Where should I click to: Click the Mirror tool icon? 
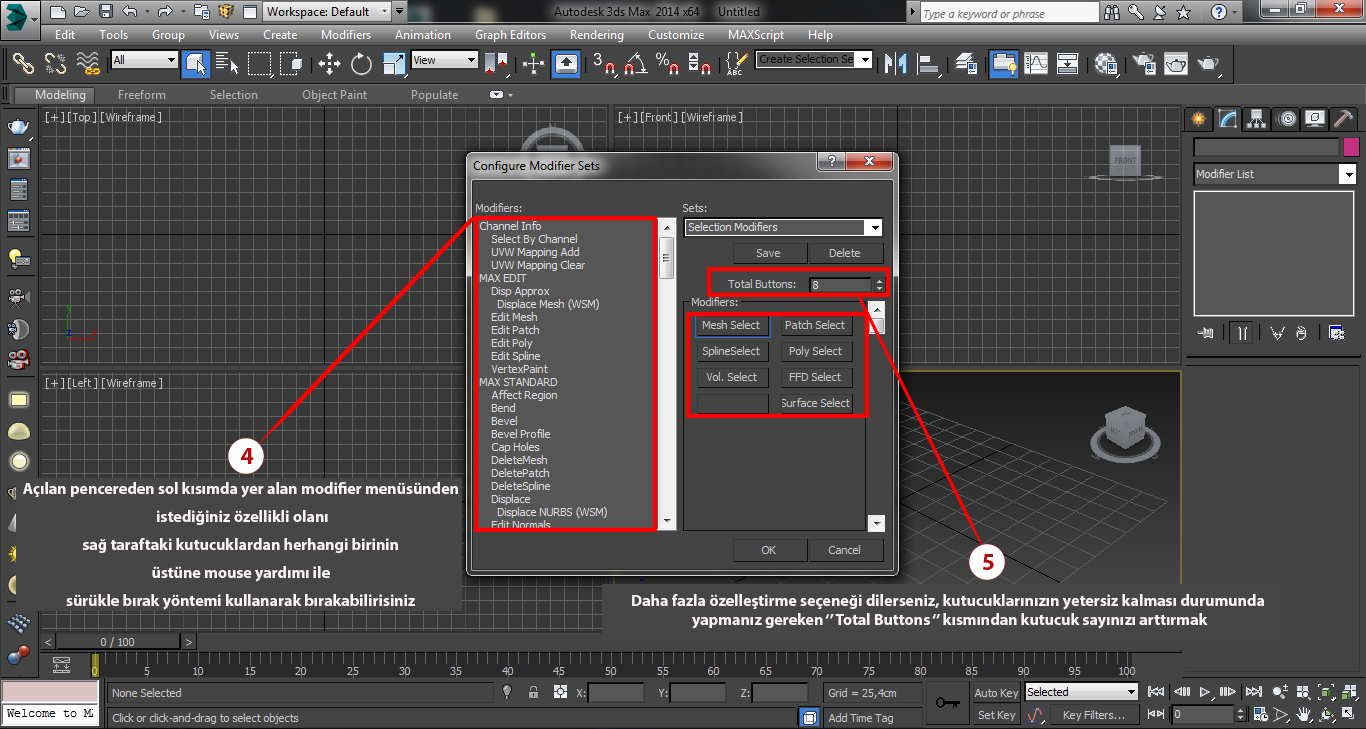point(896,63)
